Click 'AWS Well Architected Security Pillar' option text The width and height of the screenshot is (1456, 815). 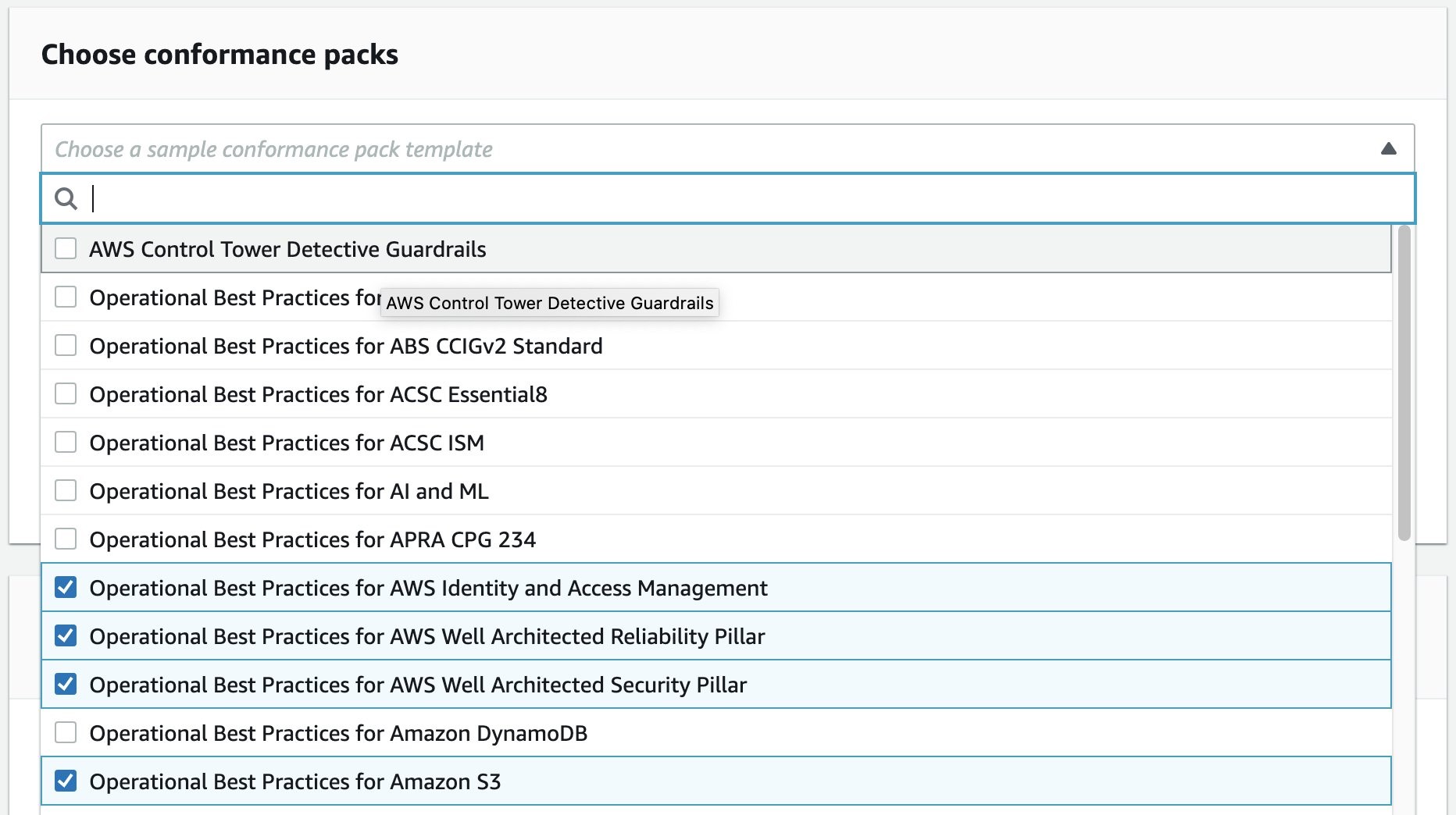569,685
